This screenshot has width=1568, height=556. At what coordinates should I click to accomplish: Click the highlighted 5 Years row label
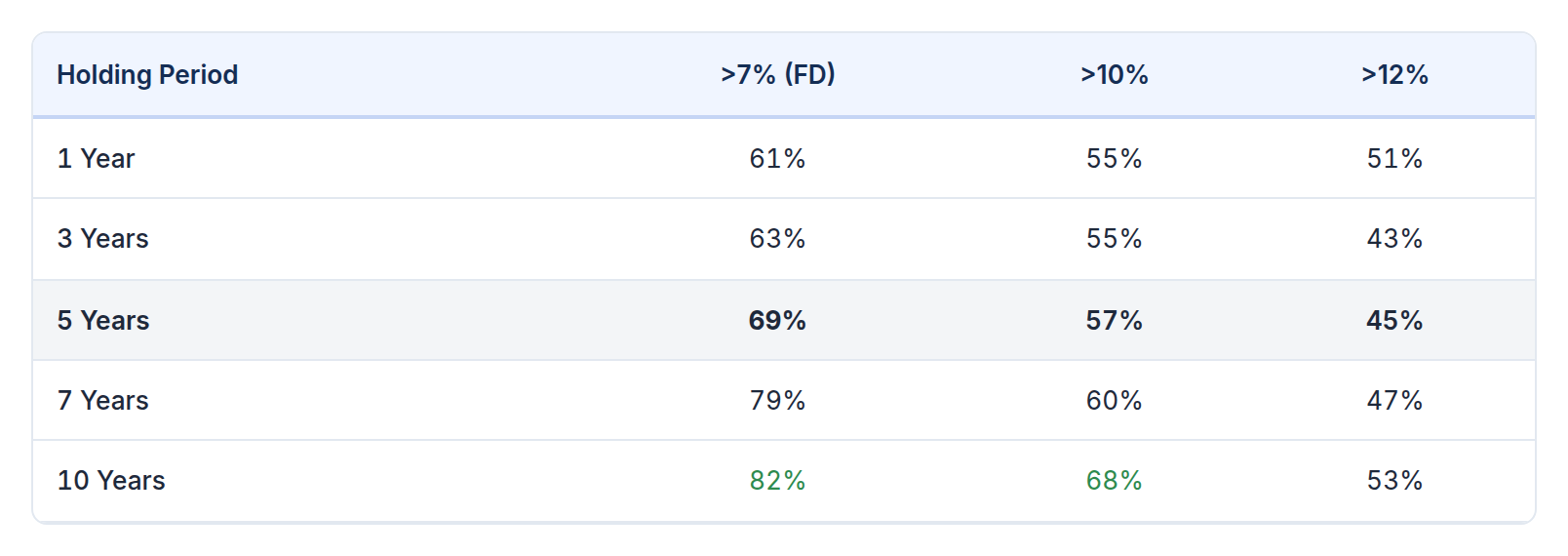pyautogui.click(x=102, y=321)
